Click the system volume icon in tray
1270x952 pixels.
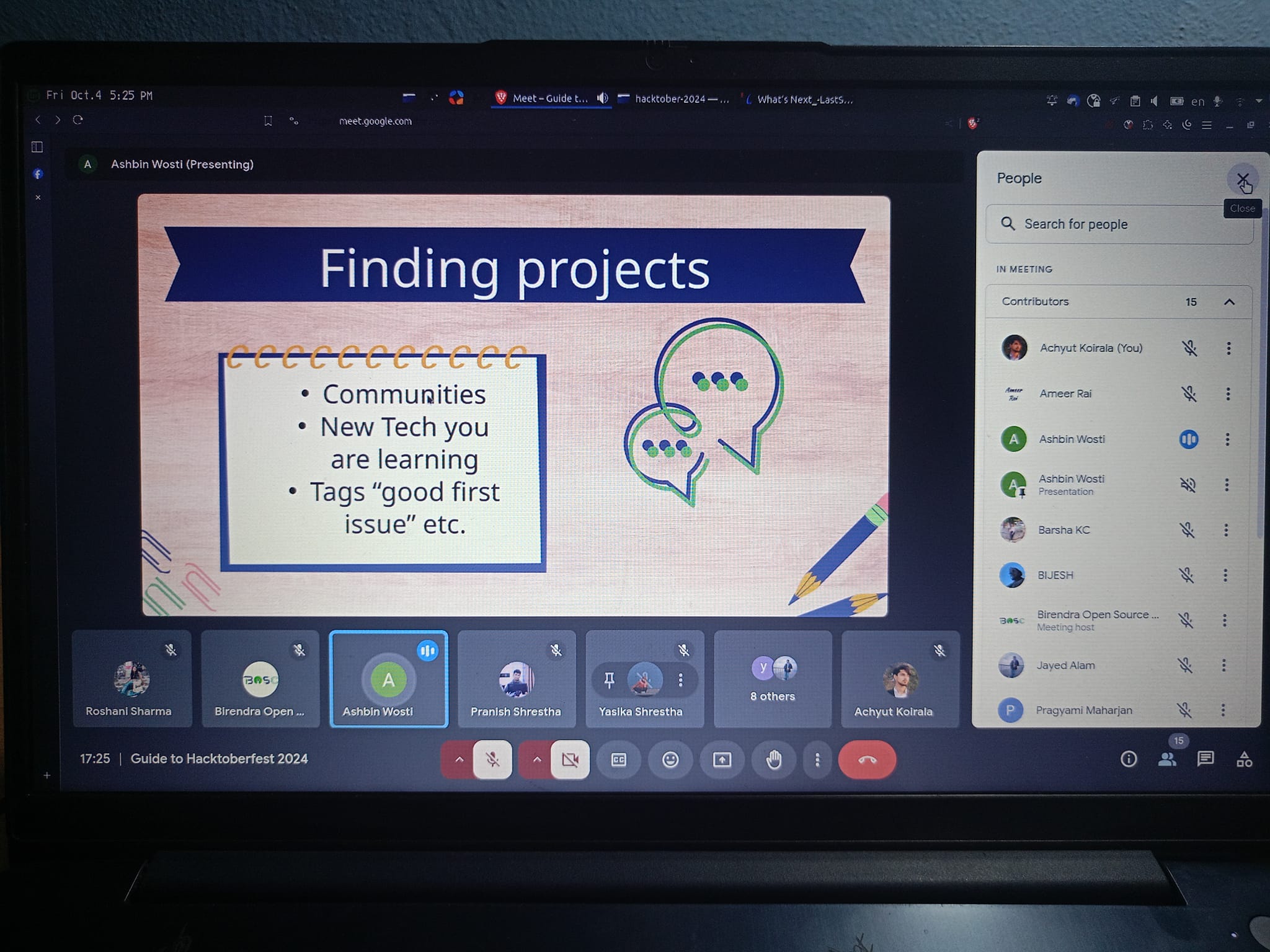click(1154, 101)
